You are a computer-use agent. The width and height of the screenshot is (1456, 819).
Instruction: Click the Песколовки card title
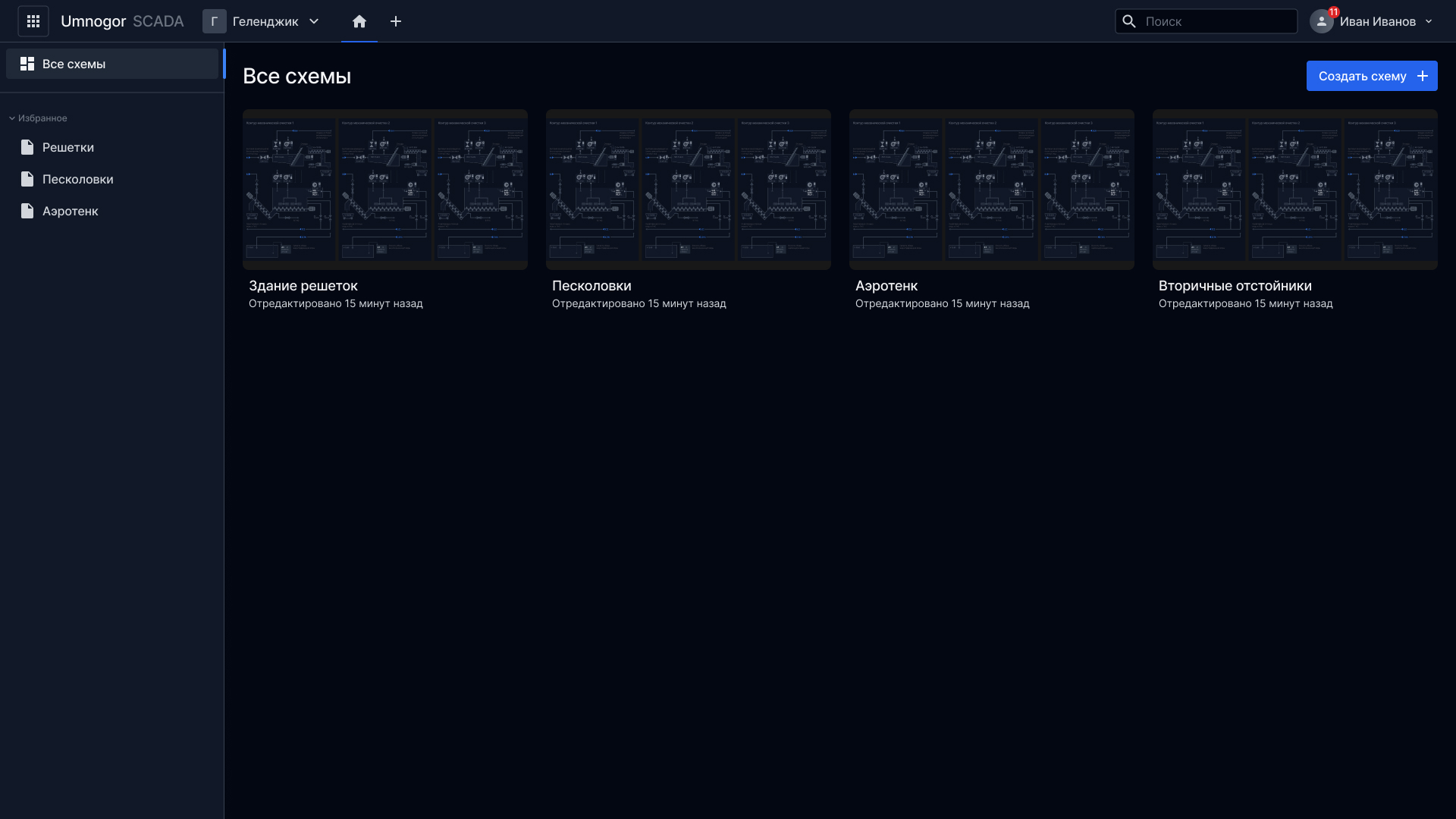[591, 286]
